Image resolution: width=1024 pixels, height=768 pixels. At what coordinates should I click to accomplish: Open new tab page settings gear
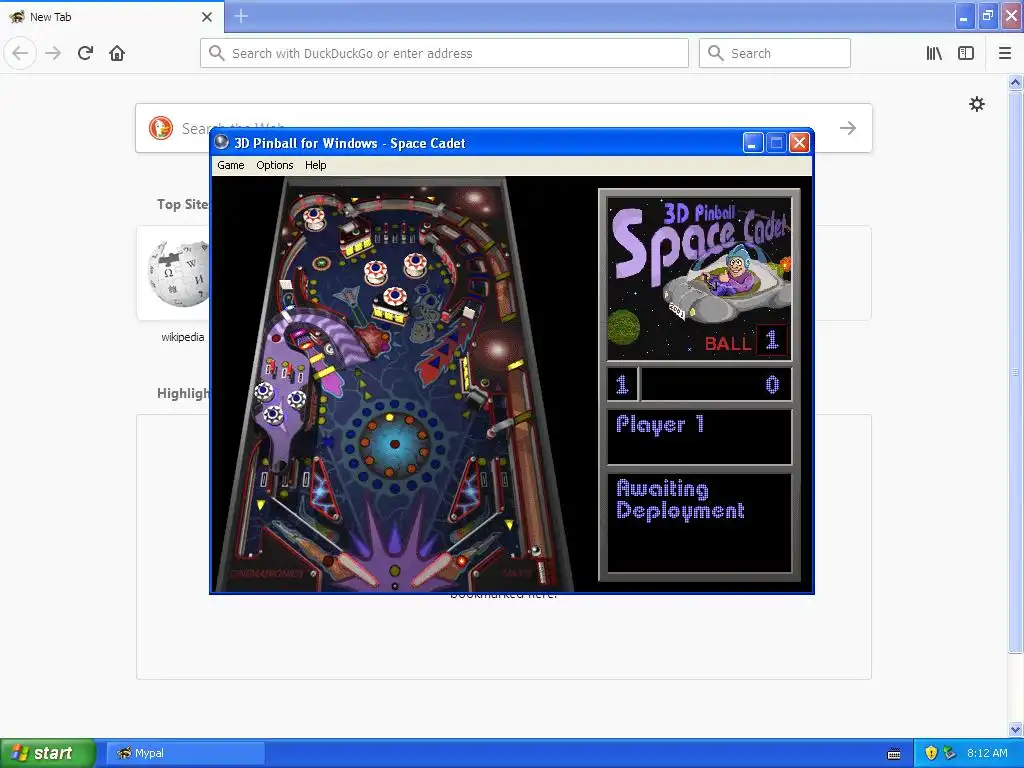[x=976, y=104]
